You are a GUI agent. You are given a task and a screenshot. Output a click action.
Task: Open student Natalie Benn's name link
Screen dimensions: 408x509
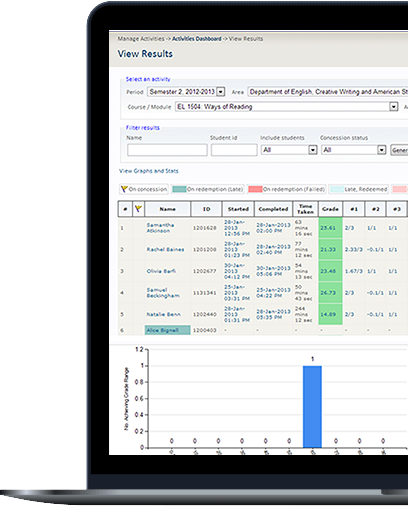163,314
